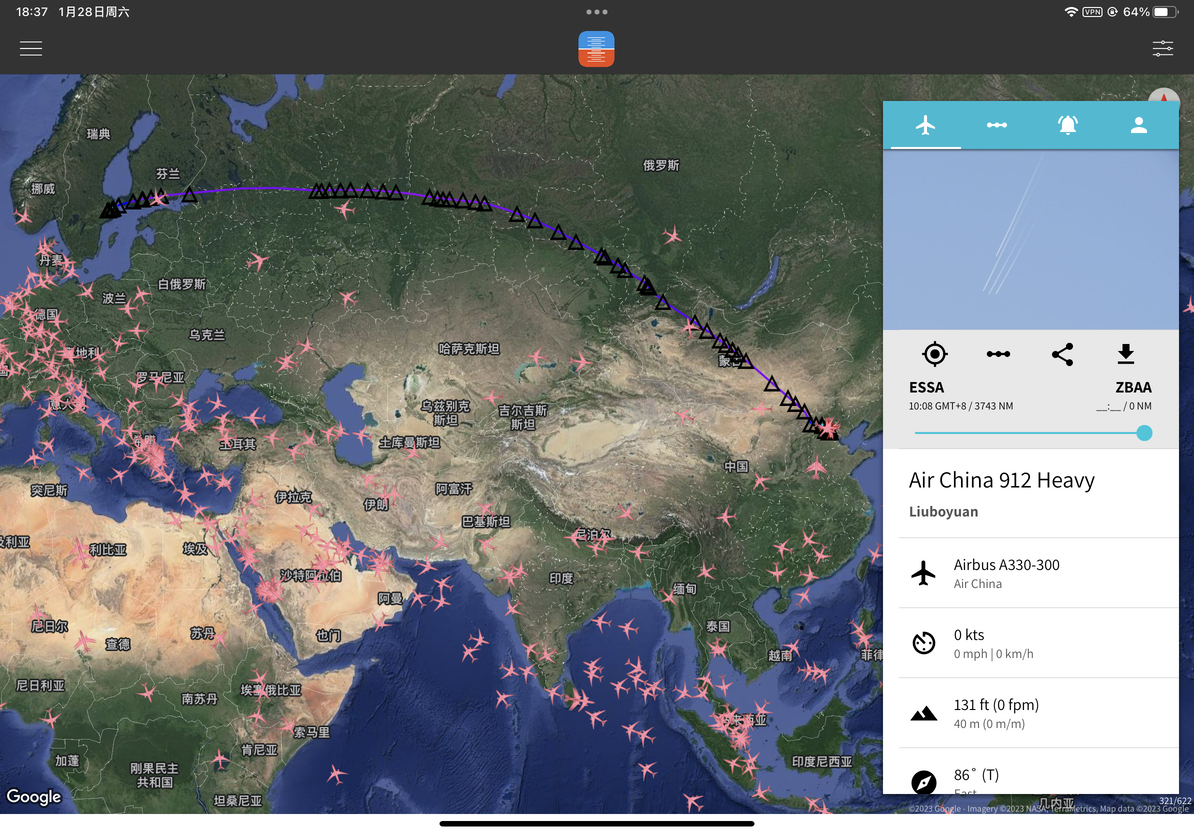Select the waypoint triangle near 芬兰 label
Image resolution: width=1194 pixels, height=834 pixels.
click(189, 195)
